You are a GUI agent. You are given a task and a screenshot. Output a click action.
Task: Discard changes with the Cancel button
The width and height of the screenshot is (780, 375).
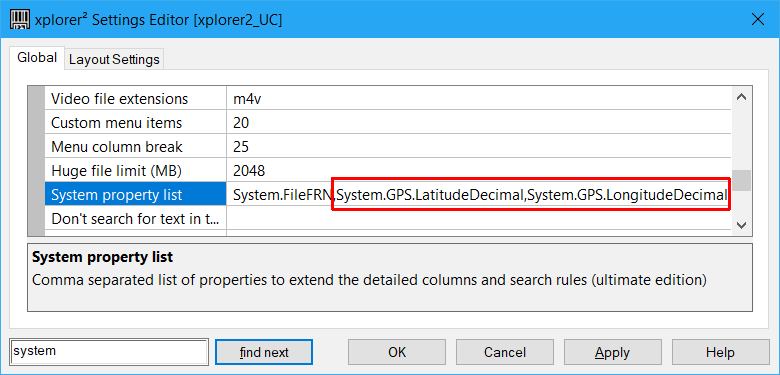[x=504, y=352]
